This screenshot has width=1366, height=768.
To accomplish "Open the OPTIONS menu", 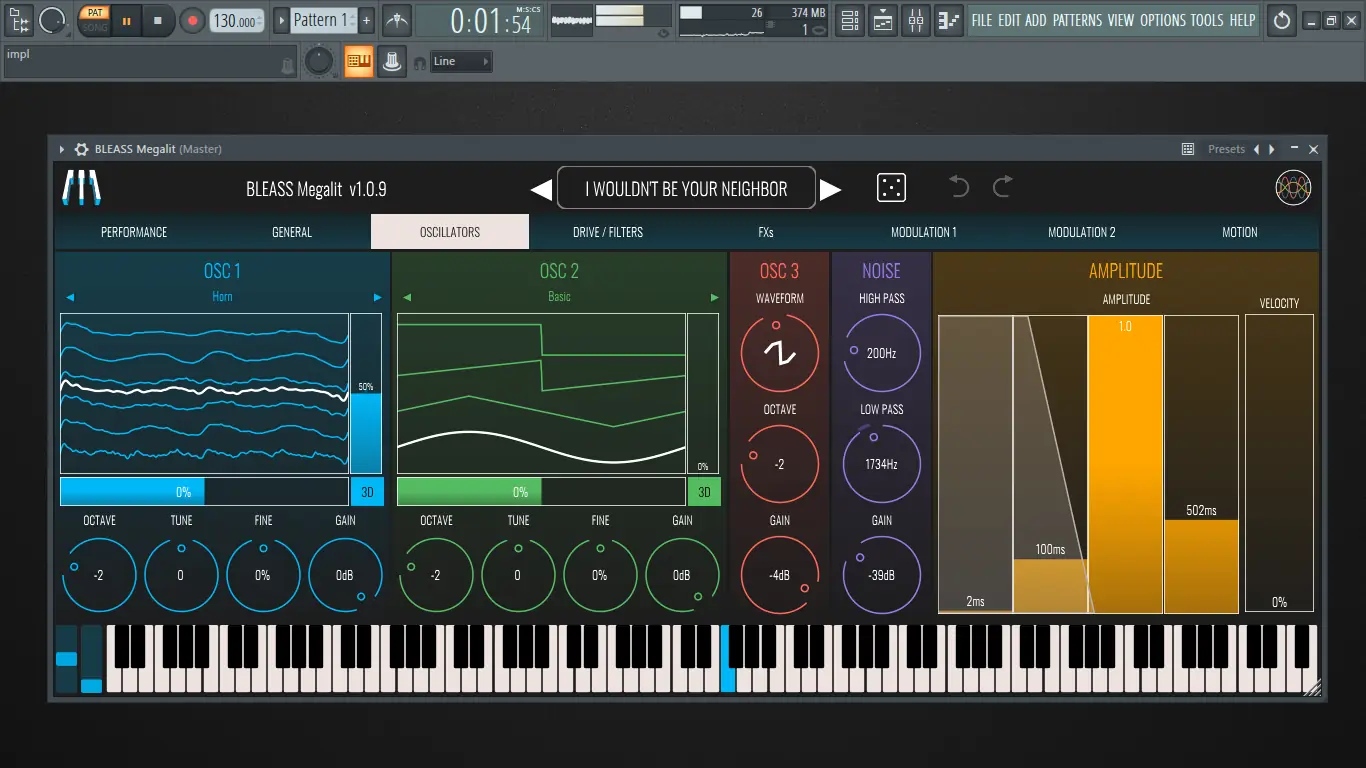I will click(1163, 20).
